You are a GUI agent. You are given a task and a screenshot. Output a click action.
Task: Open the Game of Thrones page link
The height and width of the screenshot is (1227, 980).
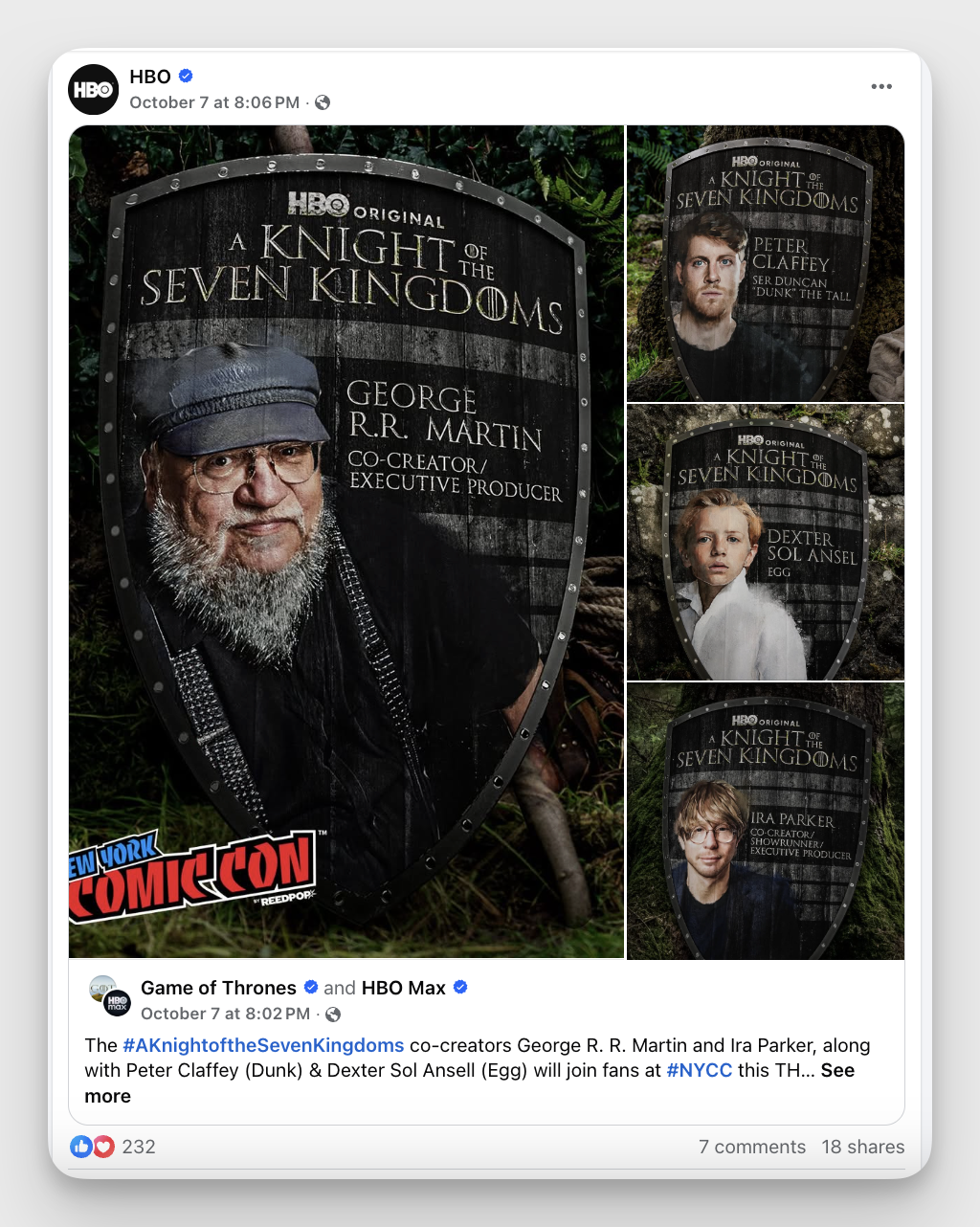click(218, 988)
